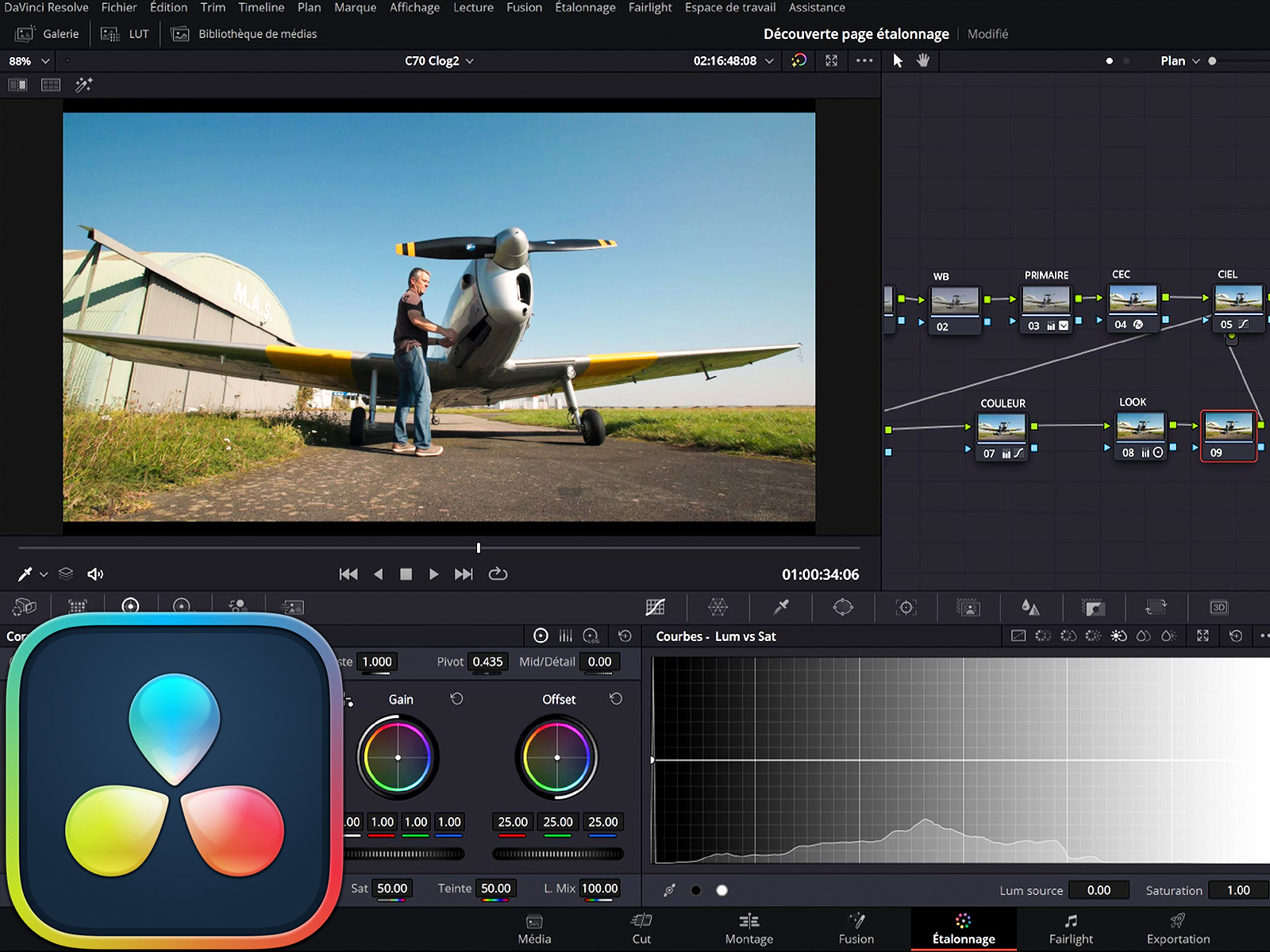Click the Courbes palette icon
The image size is (1270, 952).
coord(655,608)
